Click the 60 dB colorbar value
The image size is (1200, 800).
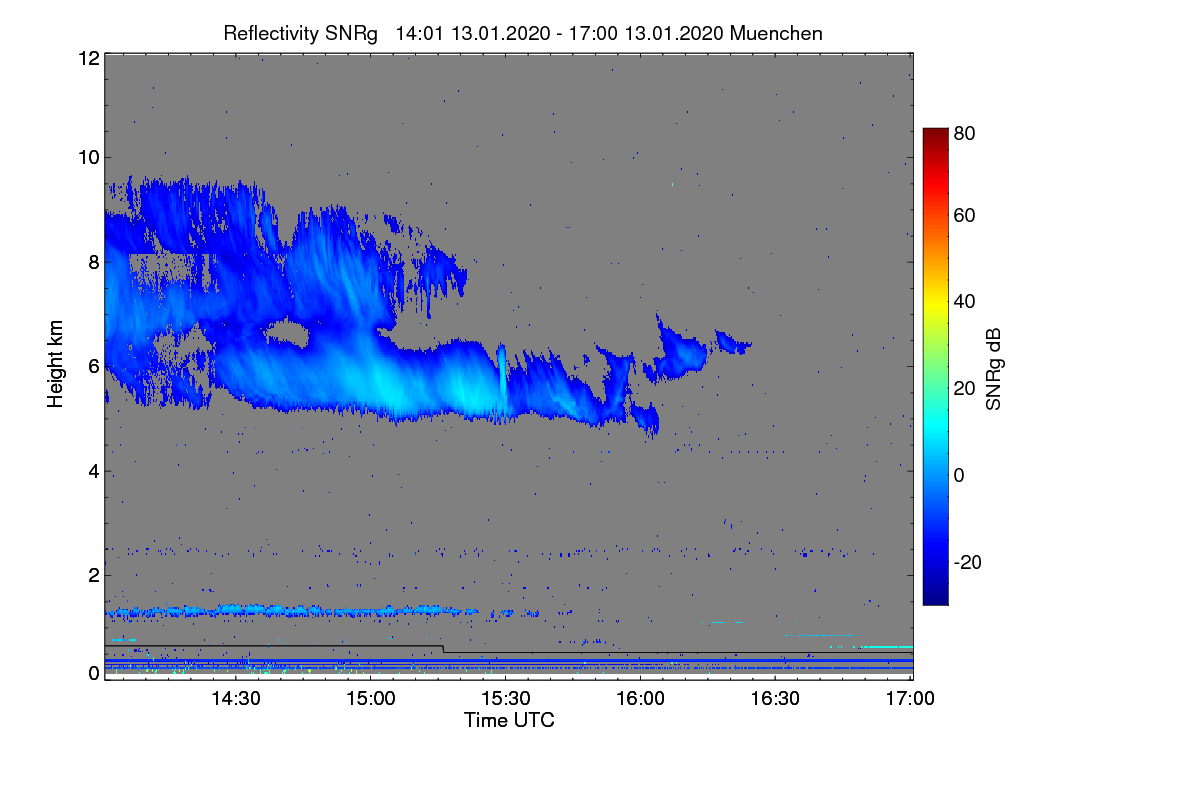click(x=965, y=215)
